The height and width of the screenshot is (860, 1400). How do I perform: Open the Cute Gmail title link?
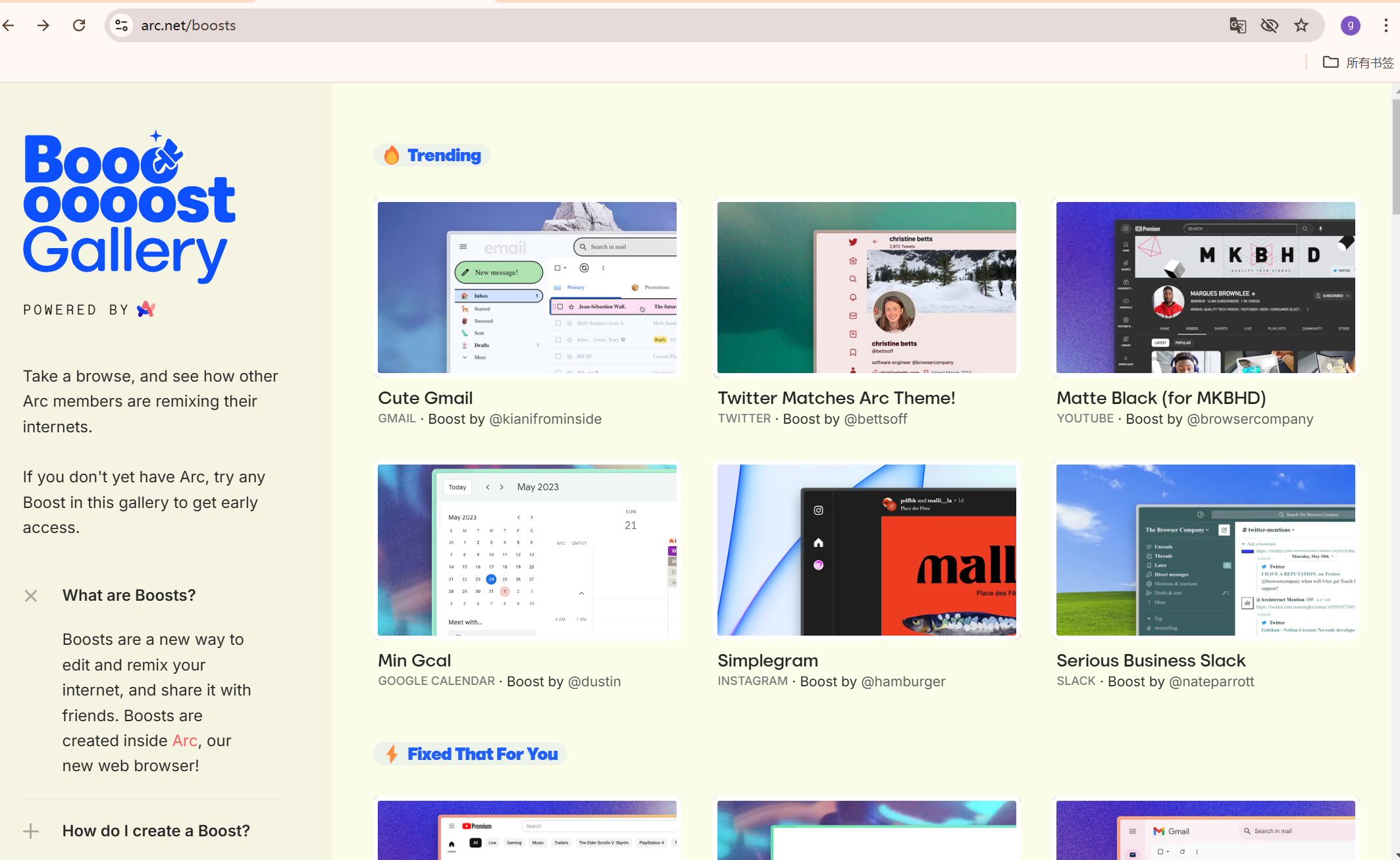pyautogui.click(x=425, y=398)
